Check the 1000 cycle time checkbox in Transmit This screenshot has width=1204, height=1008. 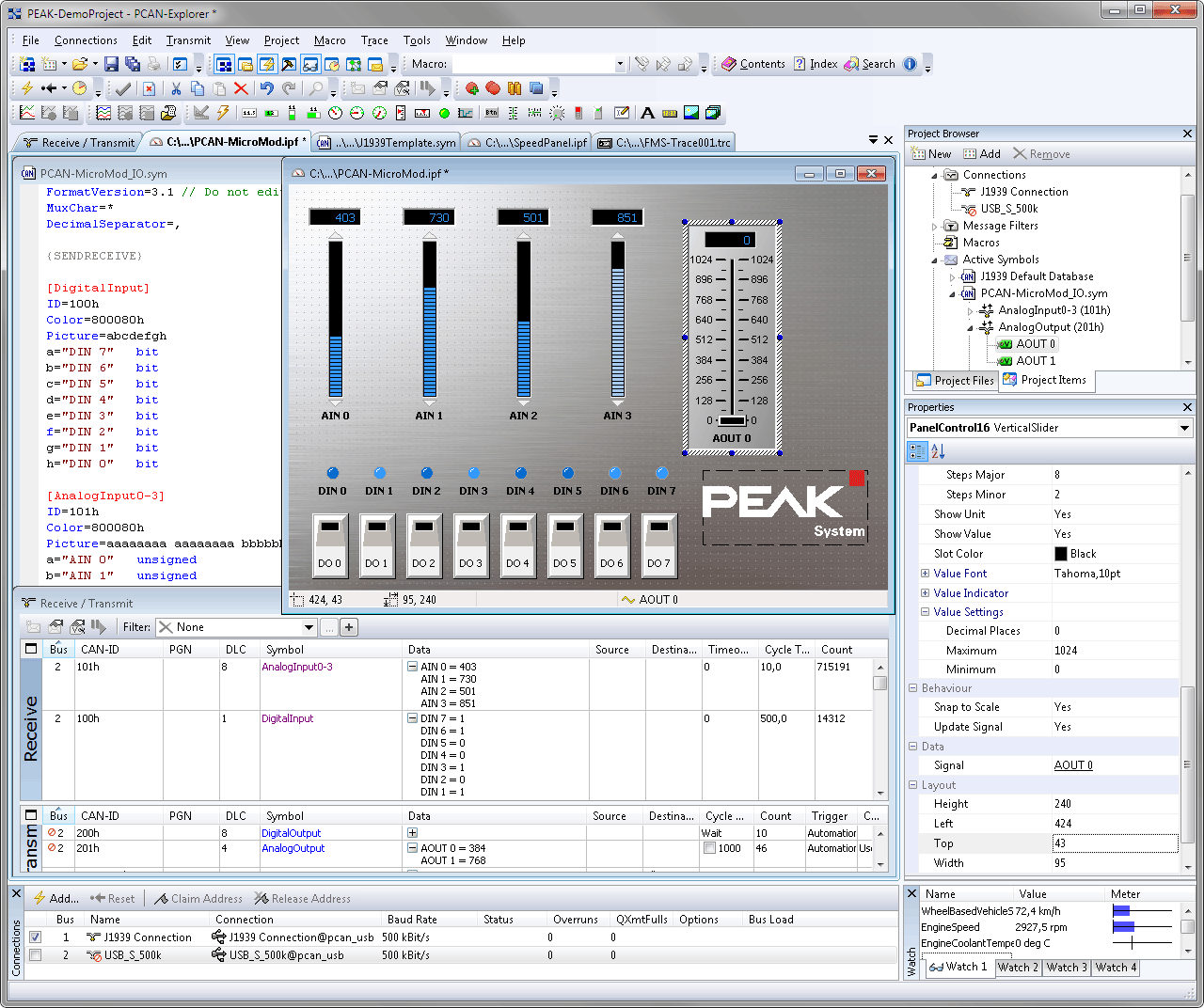(x=710, y=848)
